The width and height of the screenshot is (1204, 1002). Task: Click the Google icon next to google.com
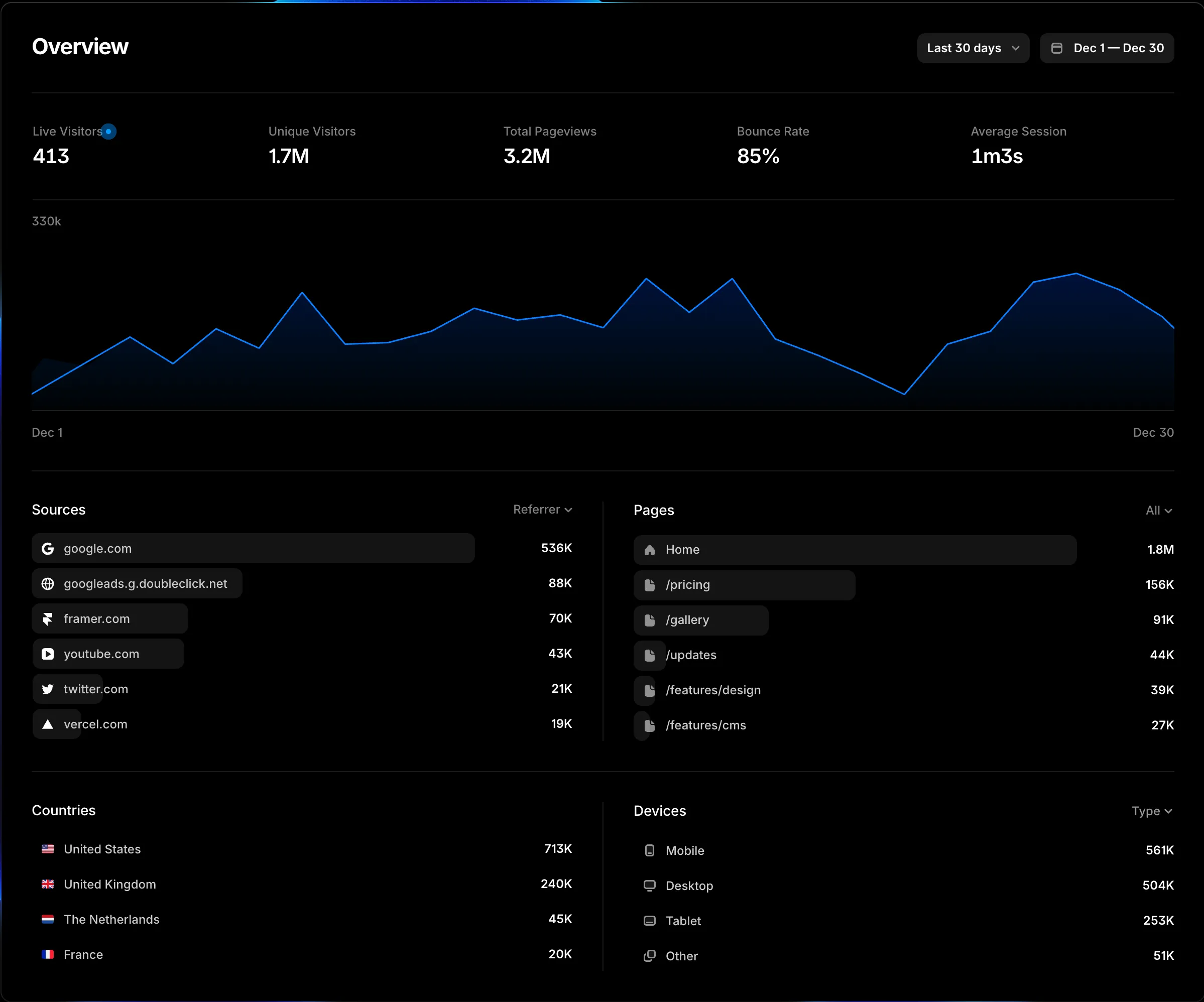(48, 548)
